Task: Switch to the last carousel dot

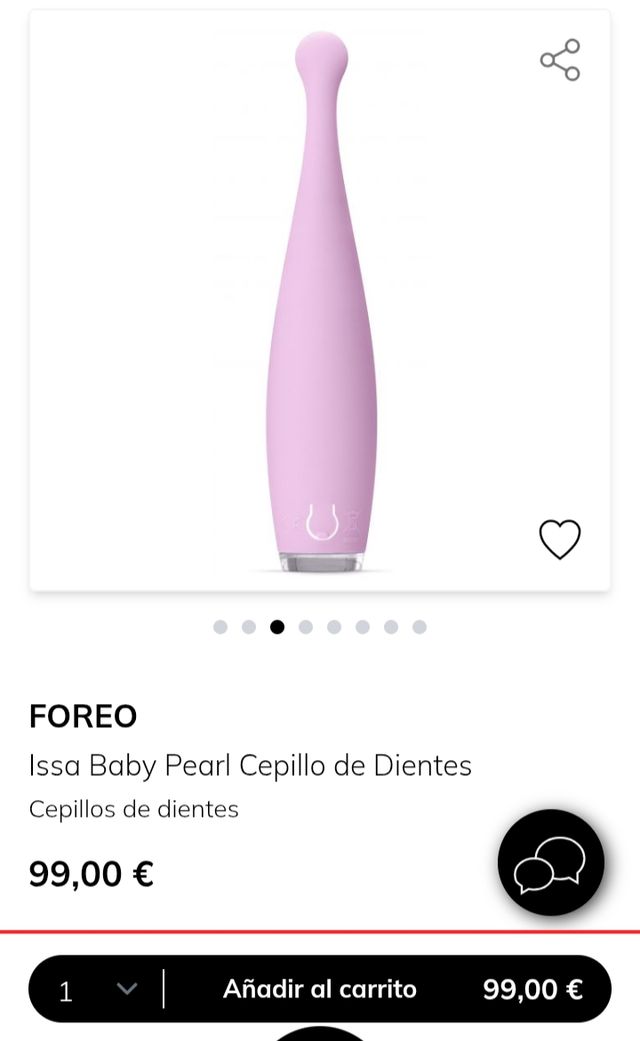Action: [x=417, y=627]
